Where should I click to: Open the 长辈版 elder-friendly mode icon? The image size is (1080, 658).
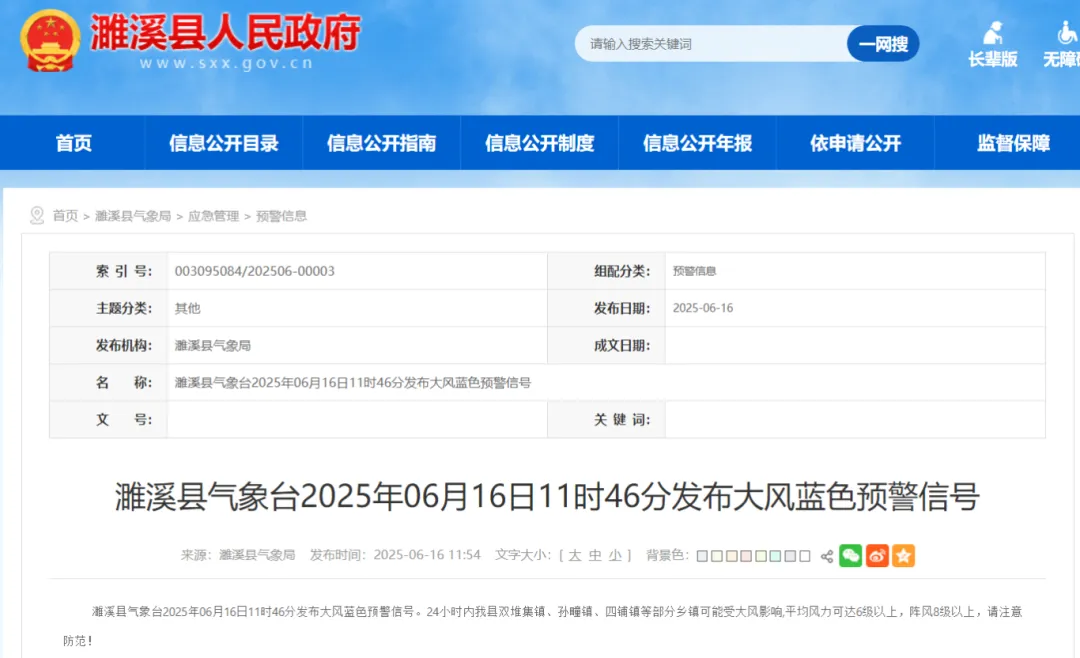click(993, 44)
